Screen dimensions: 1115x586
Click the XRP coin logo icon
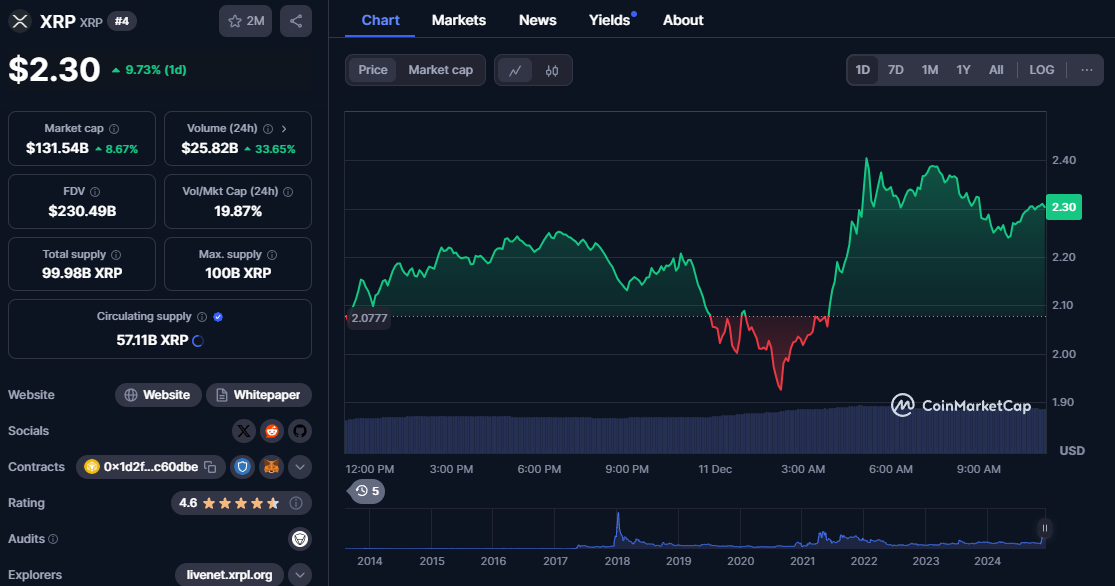[x=20, y=21]
